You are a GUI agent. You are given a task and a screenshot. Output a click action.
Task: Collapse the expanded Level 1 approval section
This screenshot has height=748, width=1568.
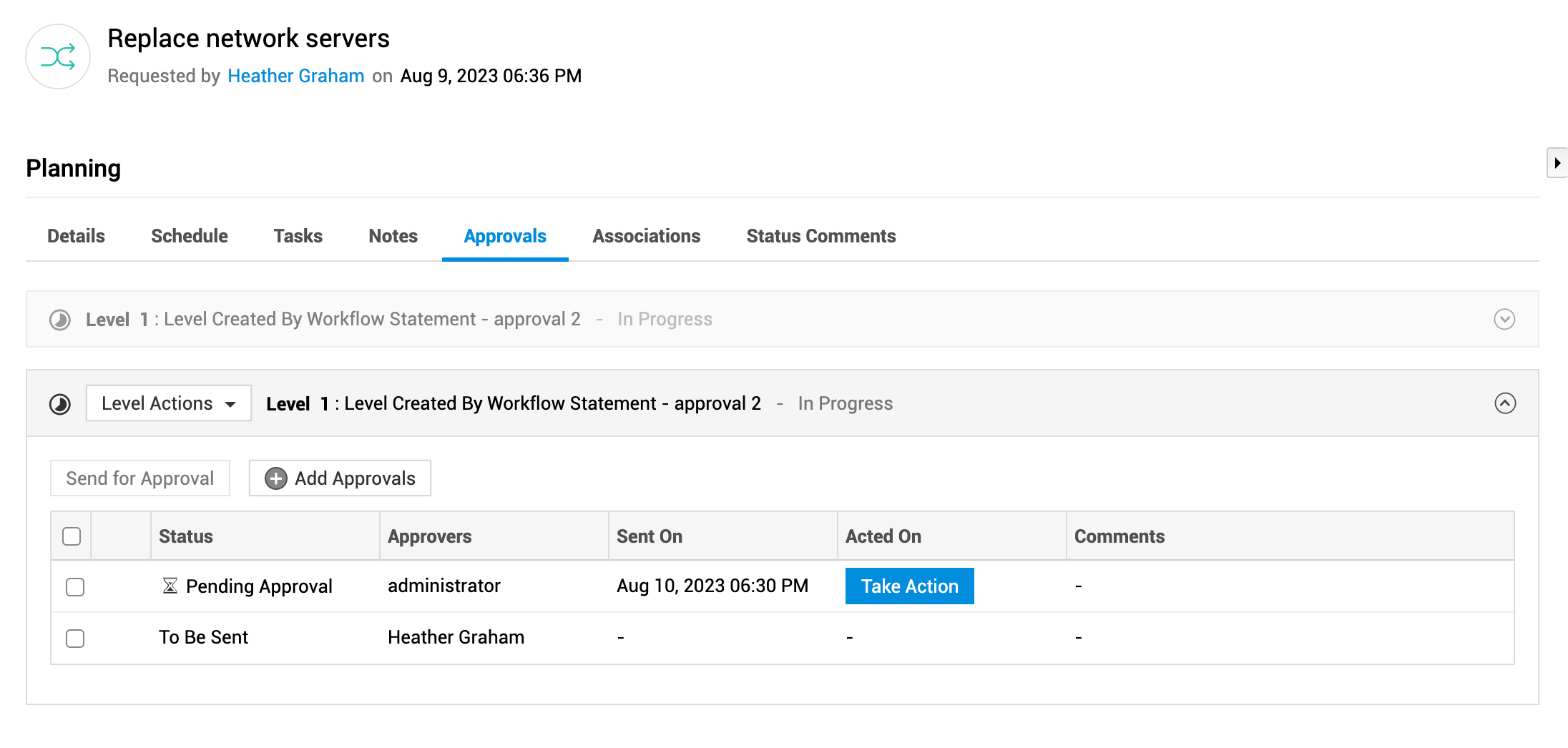(x=1505, y=403)
